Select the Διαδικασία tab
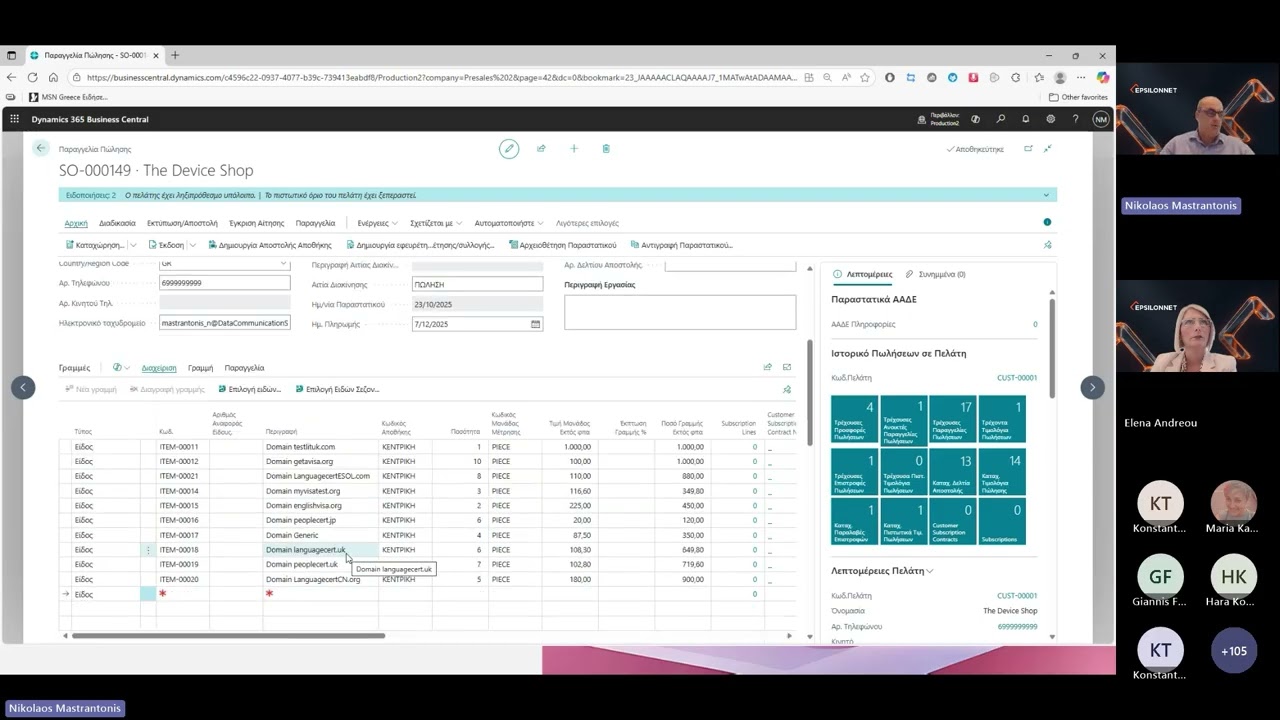The width and height of the screenshot is (1280, 720). point(117,223)
